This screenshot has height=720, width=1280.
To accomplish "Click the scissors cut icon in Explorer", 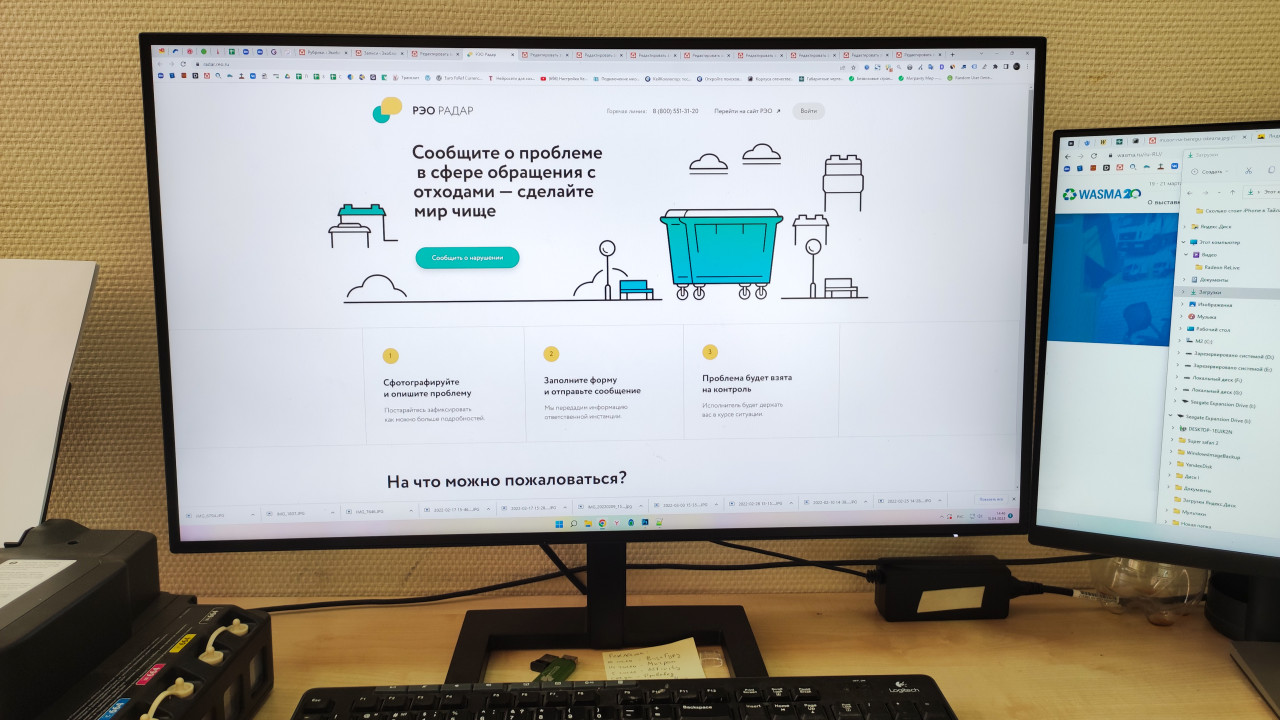I will tap(1249, 171).
